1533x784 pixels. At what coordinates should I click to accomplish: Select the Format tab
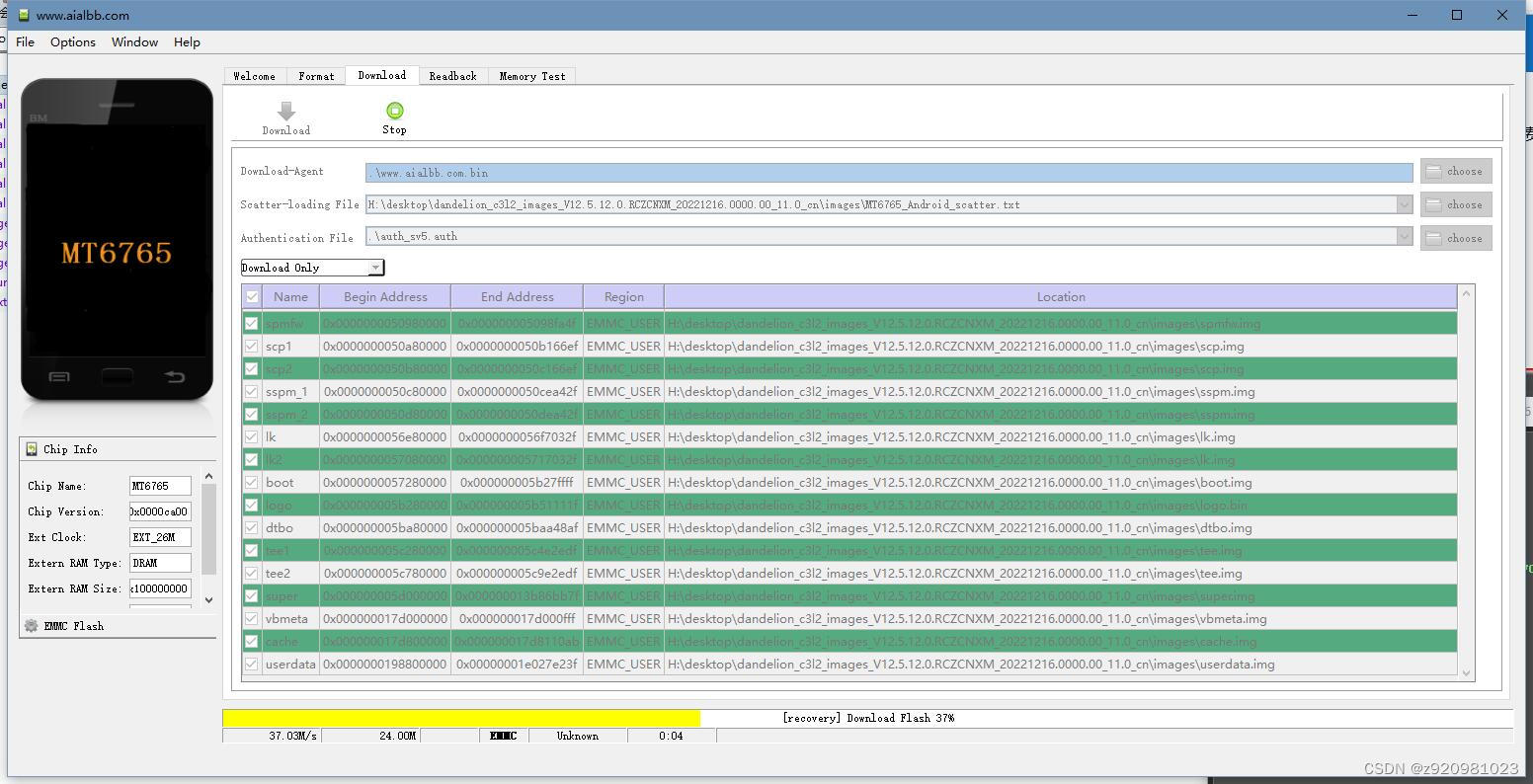coord(316,76)
